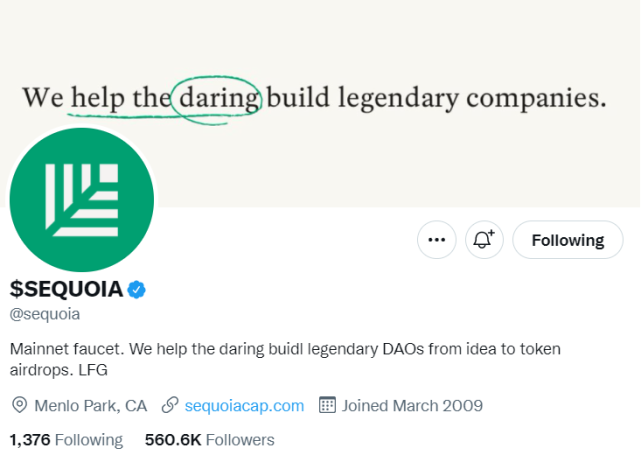Click the Menlo Park, CA location text

pos(90,405)
